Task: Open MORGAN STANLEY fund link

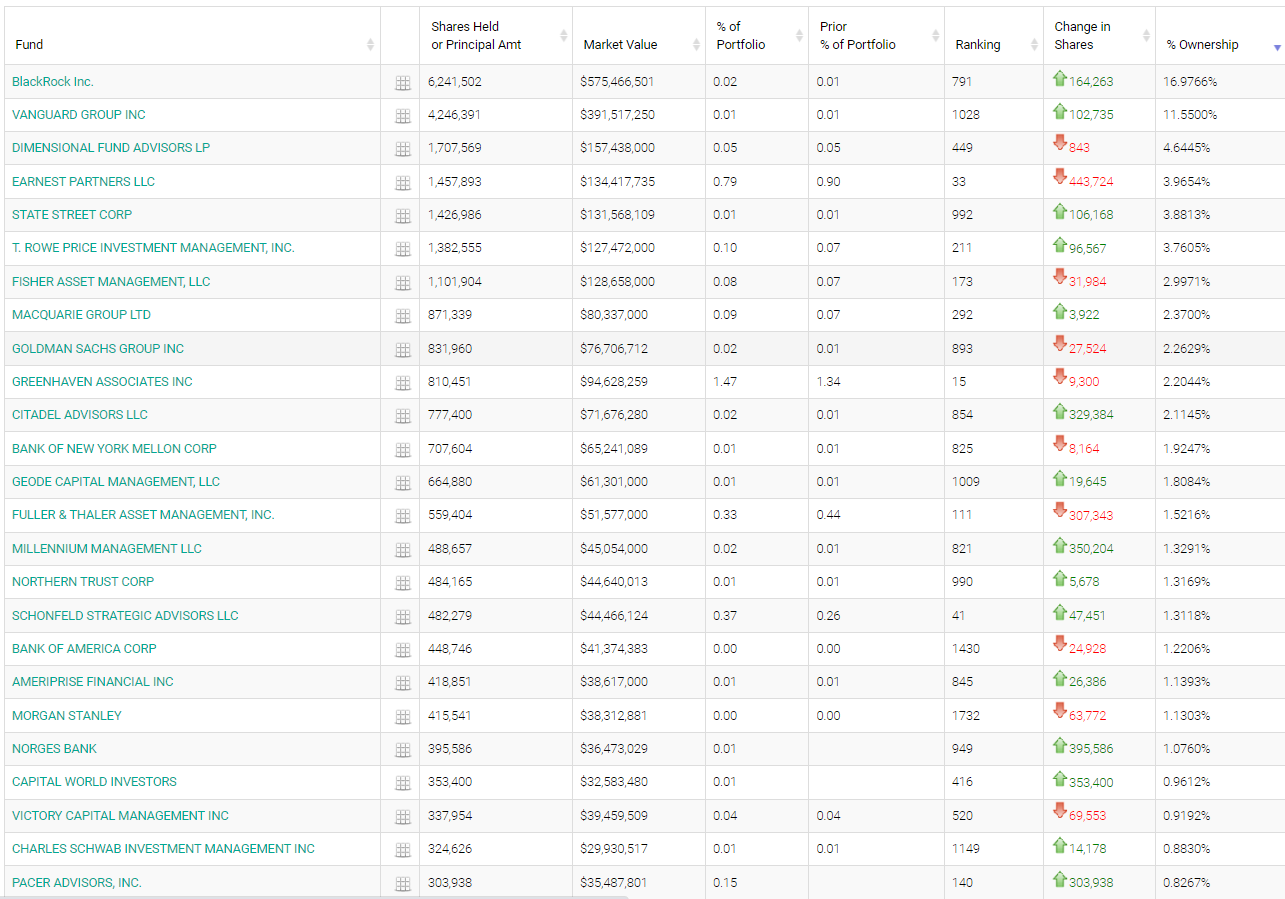Action: 67,716
